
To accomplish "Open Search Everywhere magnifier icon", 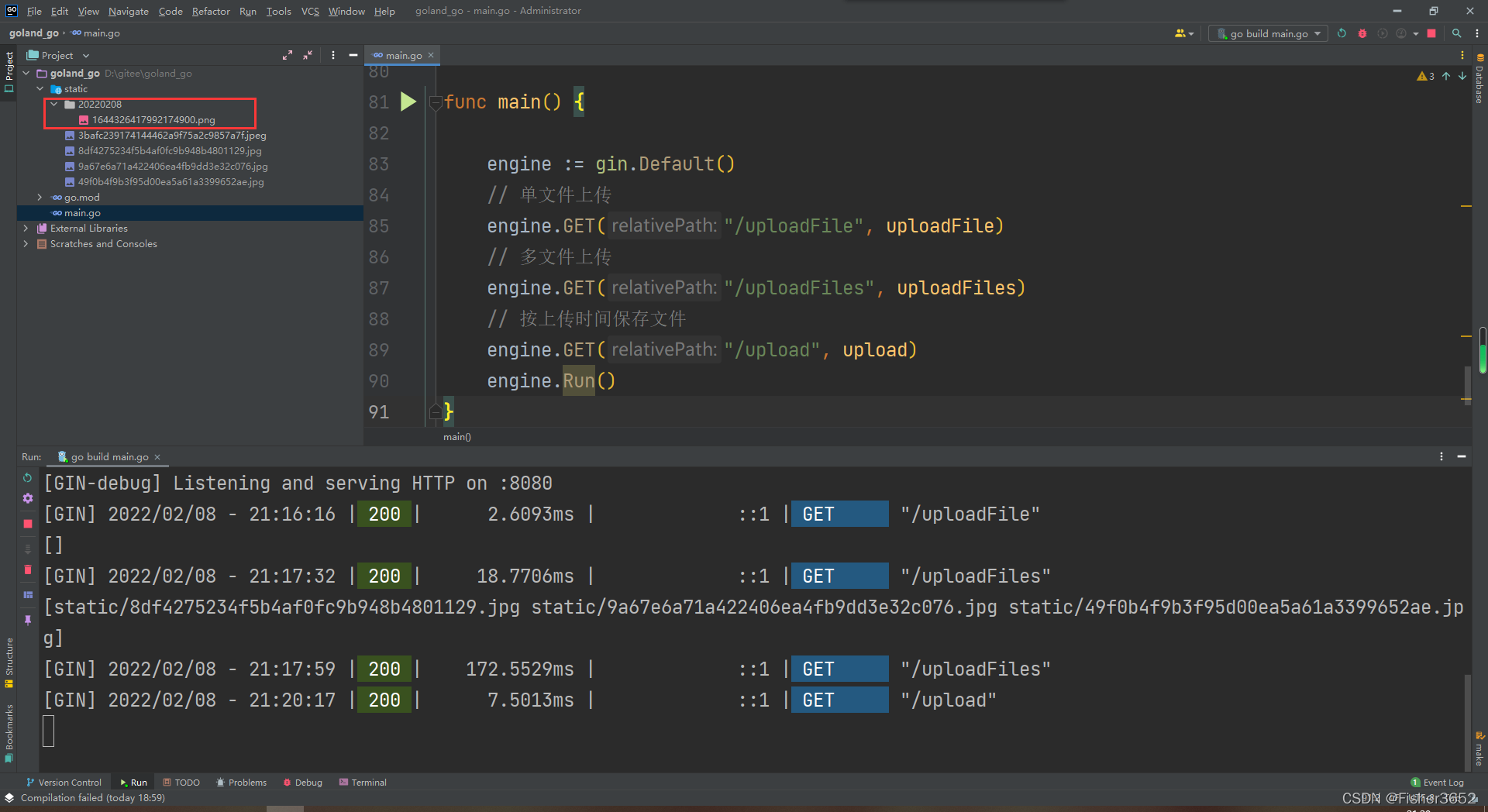I will 1456,33.
